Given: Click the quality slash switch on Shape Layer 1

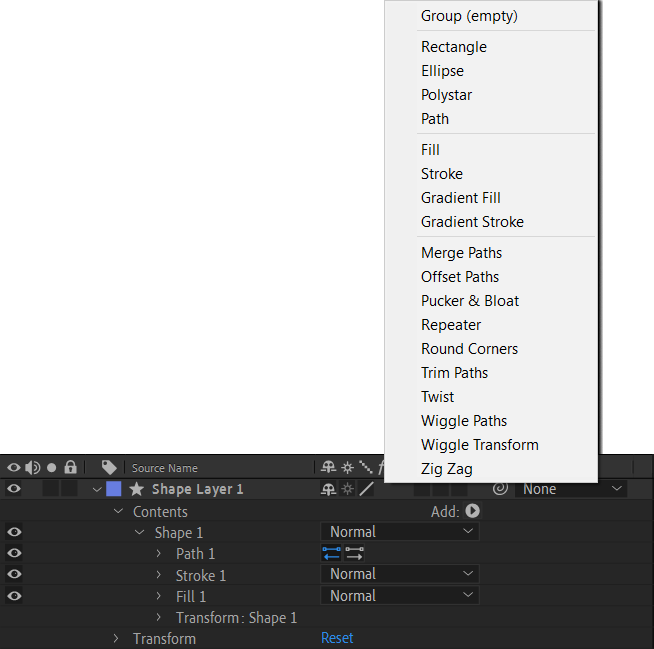Looking at the screenshot, I should point(366,489).
